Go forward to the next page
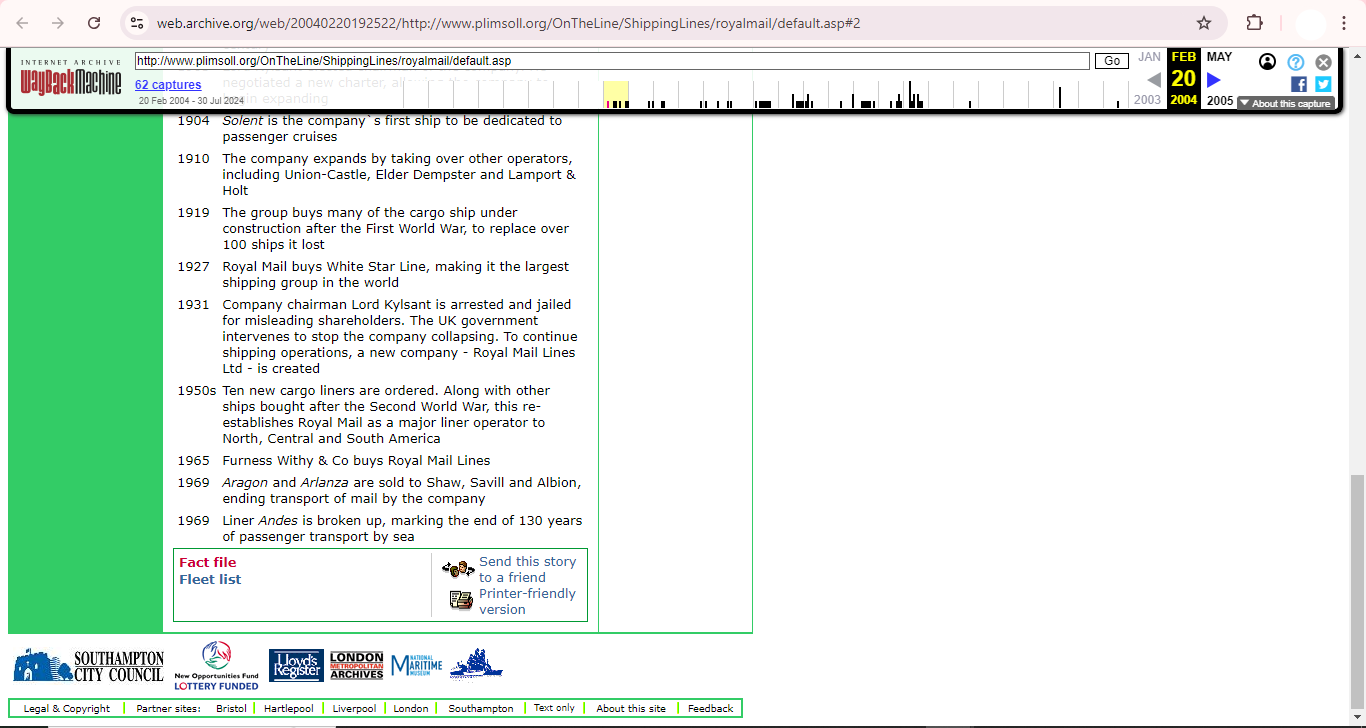This screenshot has width=1366, height=728. 58,23
